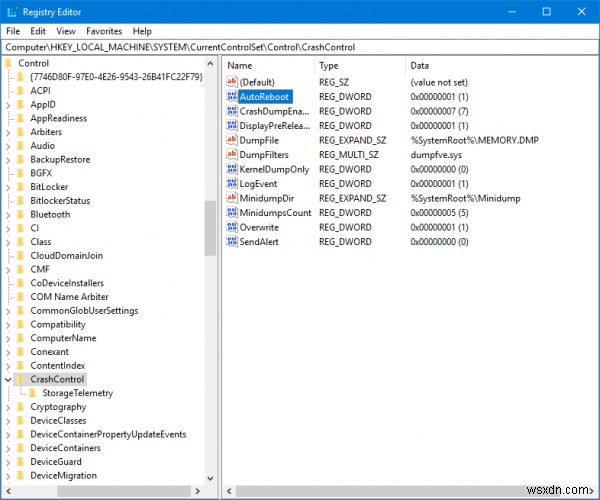Expand the DeviceMigration tree node
600x500 pixels.
[8, 476]
